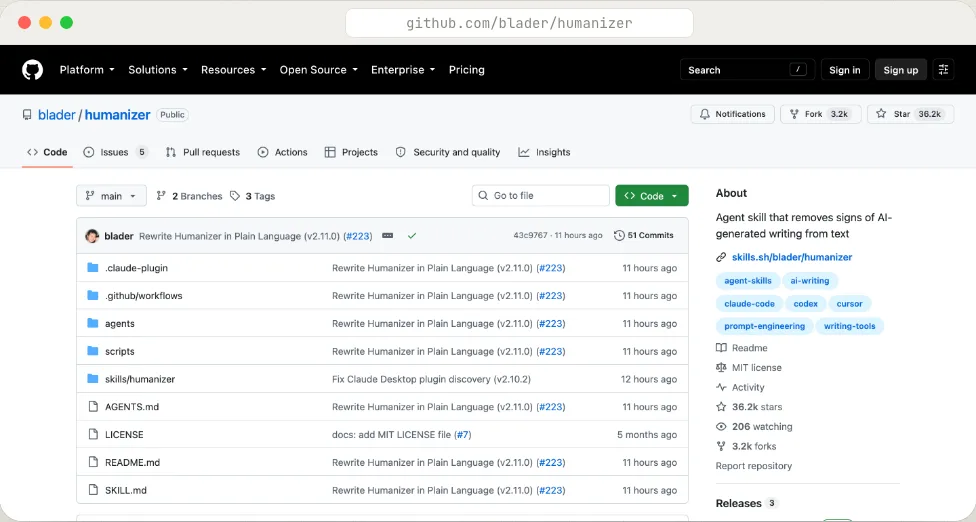Open the skills.sh/blader/humanizer link
This screenshot has width=976, height=522.
(792, 257)
